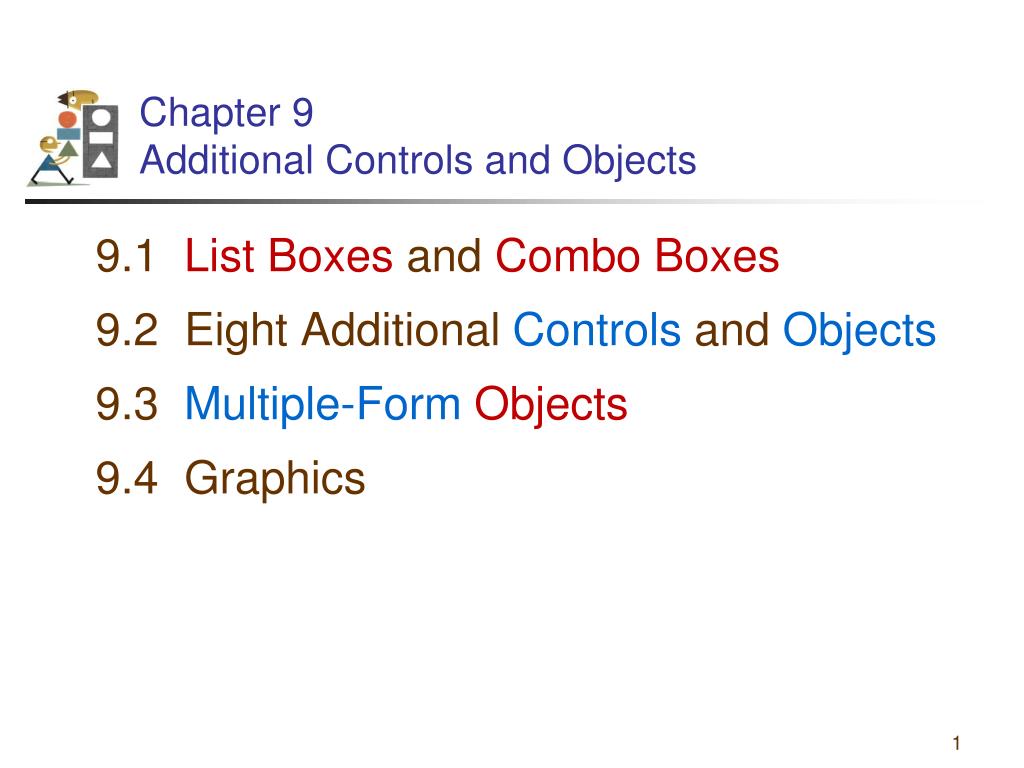The height and width of the screenshot is (768, 1024).
Task: Select the white circle in gray panel
Action: pyautogui.click(x=101, y=118)
